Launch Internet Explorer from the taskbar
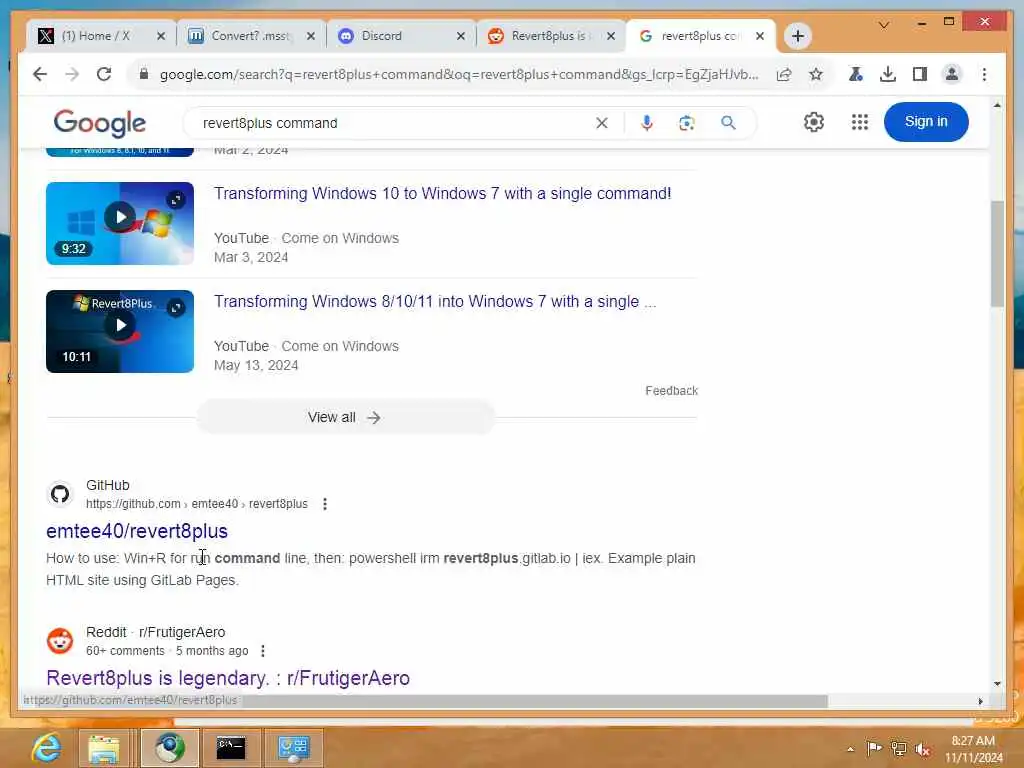 (x=46, y=748)
